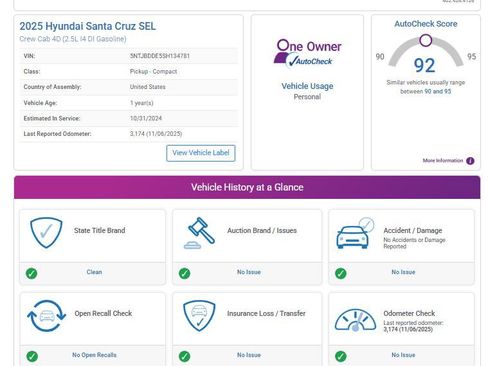Click the Clean status text
Image resolution: width=488 pixels, height=366 pixels.
point(94,272)
